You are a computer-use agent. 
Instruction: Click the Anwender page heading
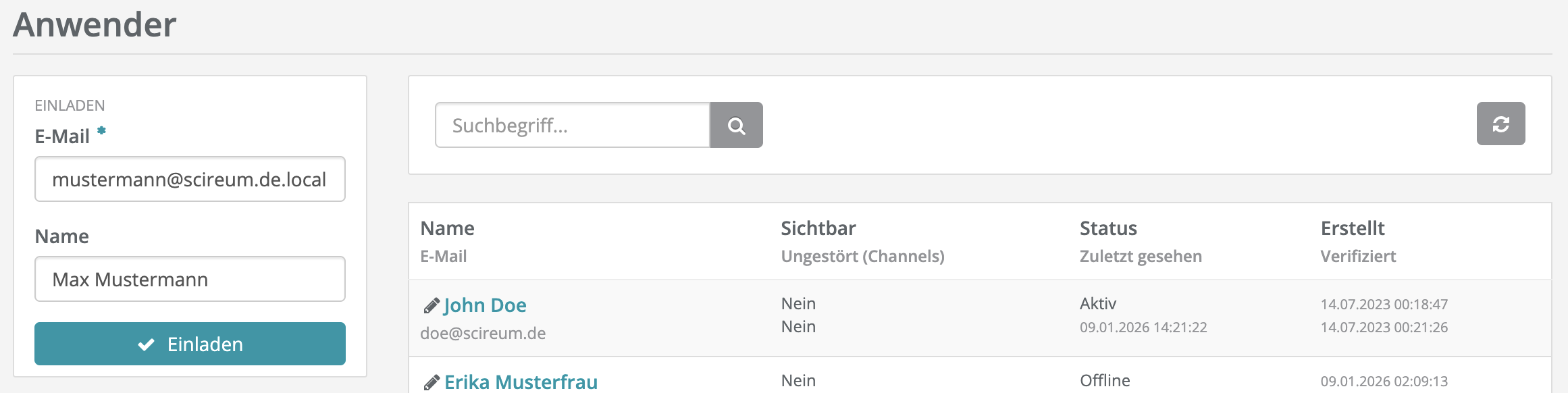pos(95,25)
